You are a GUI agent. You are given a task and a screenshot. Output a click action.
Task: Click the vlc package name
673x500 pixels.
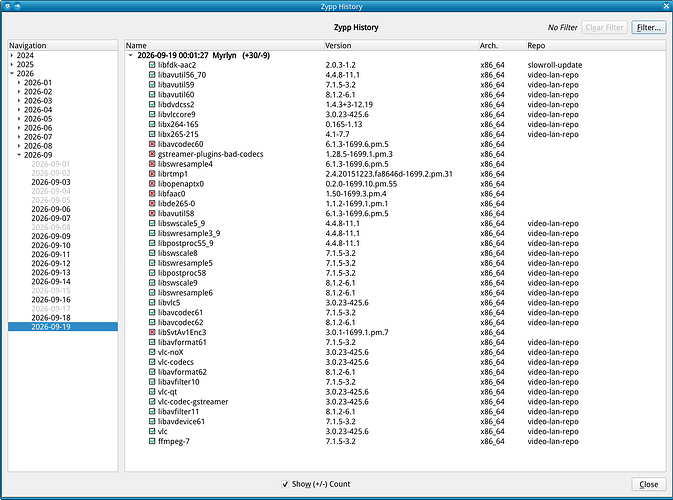click(x=162, y=431)
